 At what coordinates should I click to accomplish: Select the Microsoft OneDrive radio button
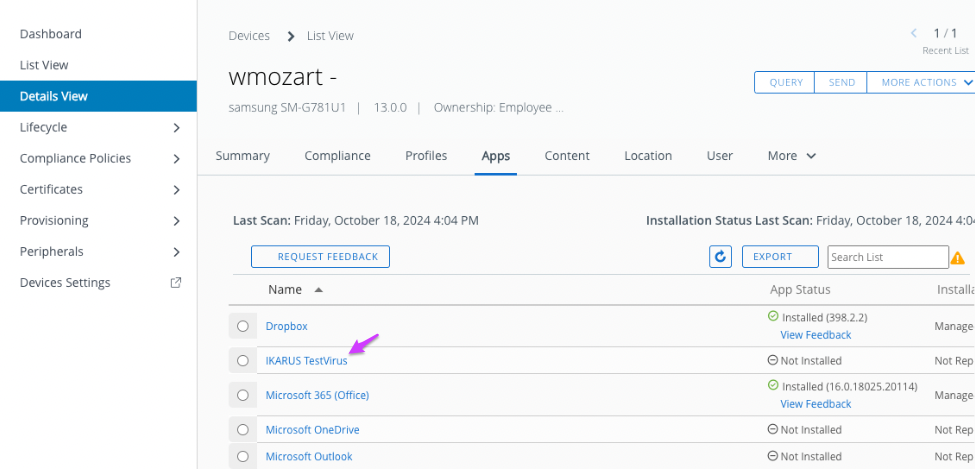(x=243, y=430)
